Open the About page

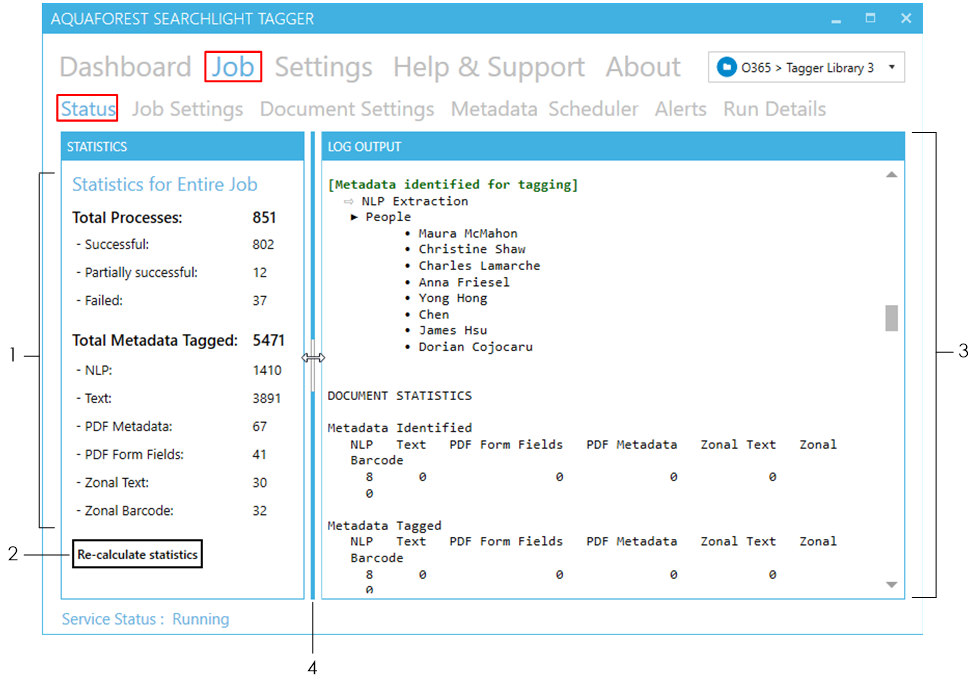pyautogui.click(x=643, y=68)
